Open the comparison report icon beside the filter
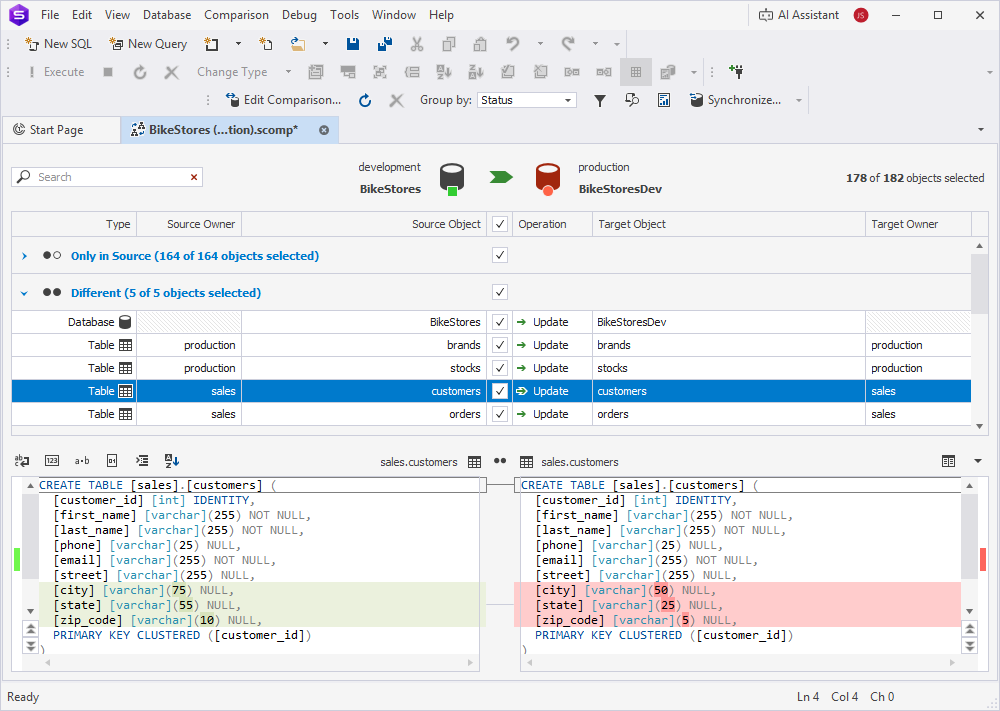Screen dimensions: 1000x711 664,100
